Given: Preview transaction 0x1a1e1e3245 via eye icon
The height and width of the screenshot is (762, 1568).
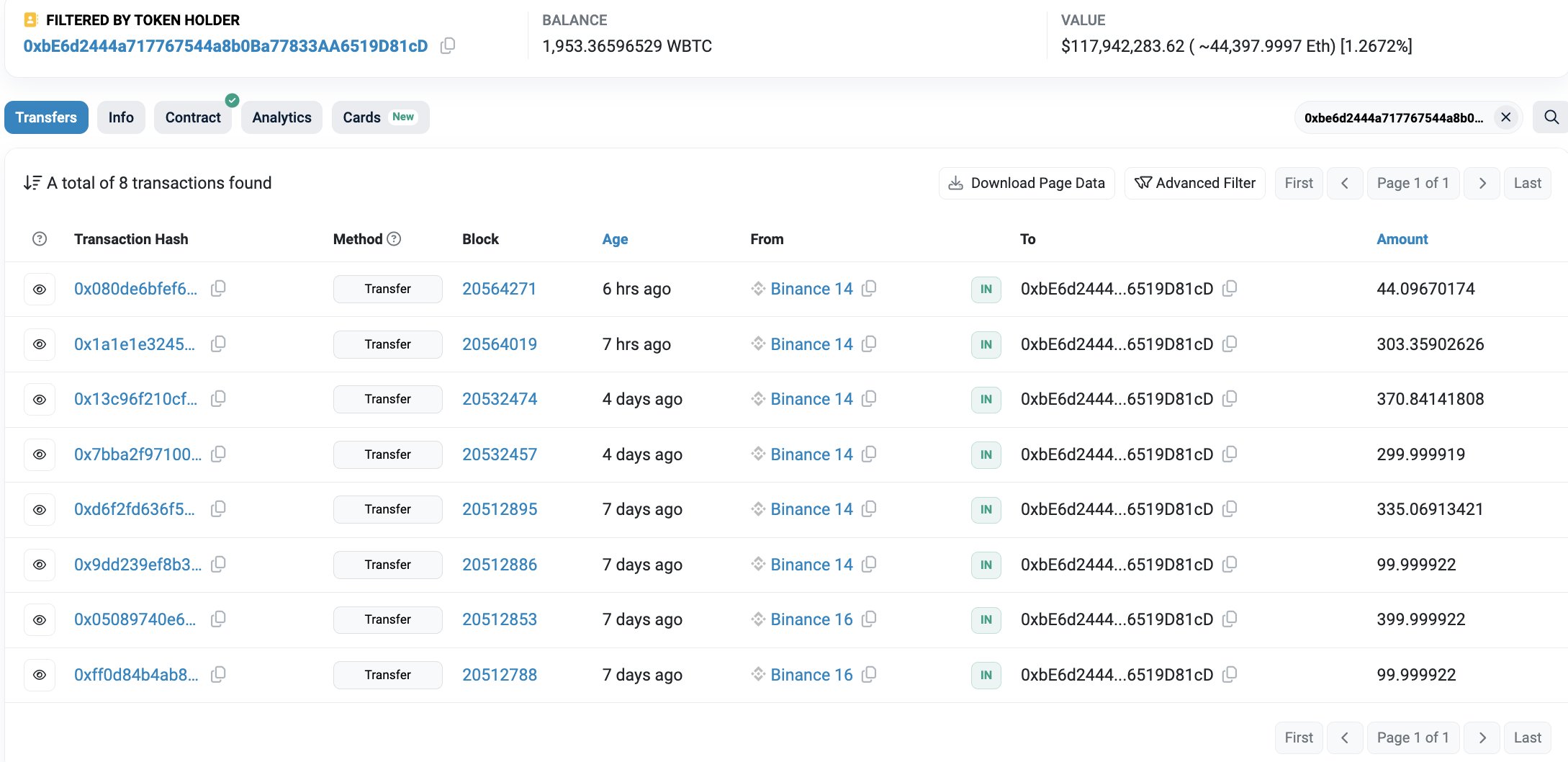Looking at the screenshot, I should pyautogui.click(x=40, y=344).
